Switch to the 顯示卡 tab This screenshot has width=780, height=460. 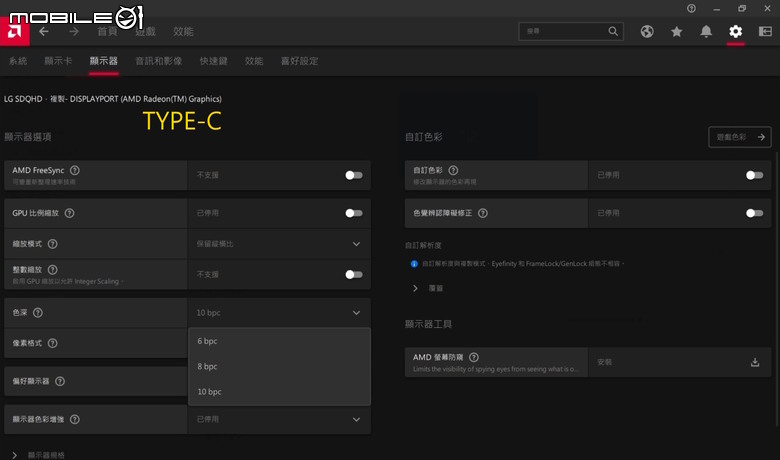click(x=58, y=61)
